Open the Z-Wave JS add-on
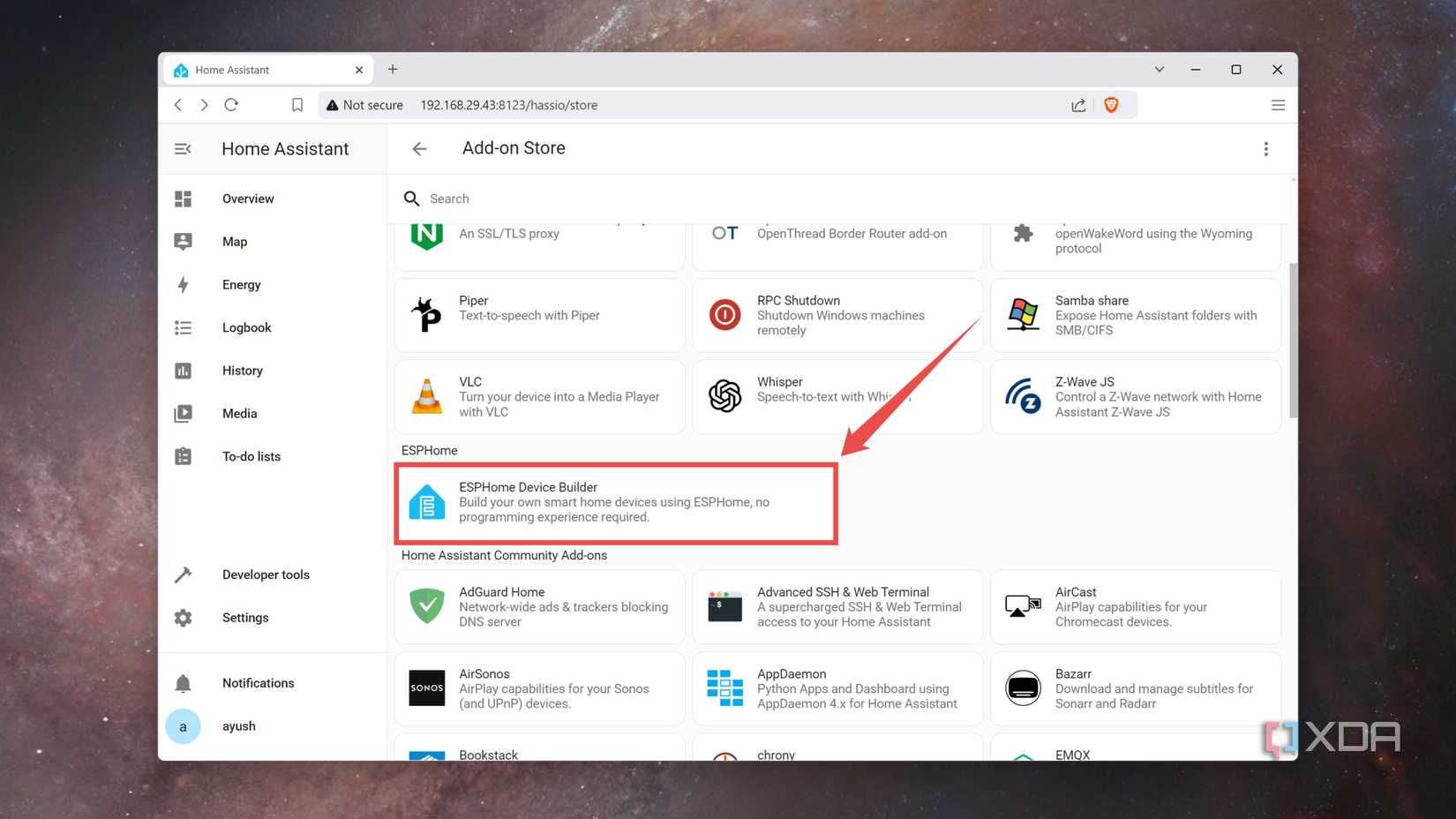This screenshot has height=819, width=1456. pos(1135,396)
